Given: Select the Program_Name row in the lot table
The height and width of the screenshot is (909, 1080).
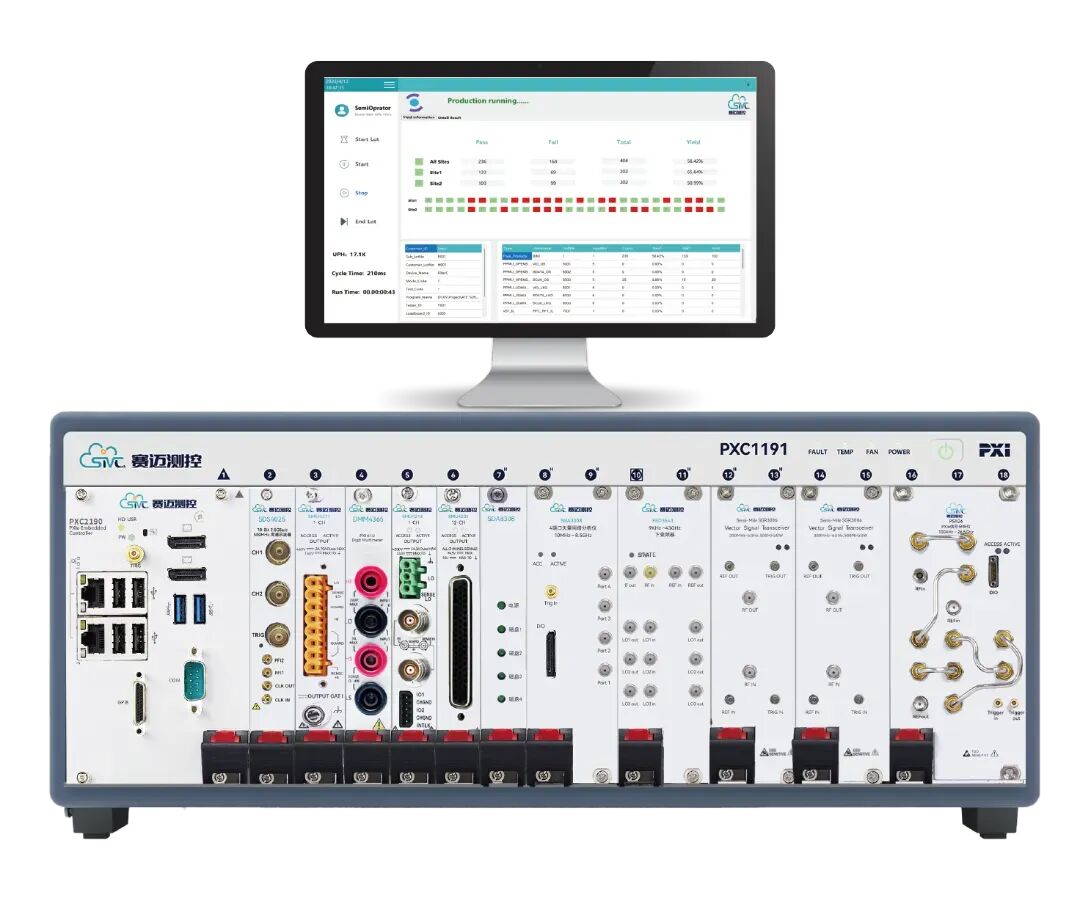Looking at the screenshot, I should [443, 297].
